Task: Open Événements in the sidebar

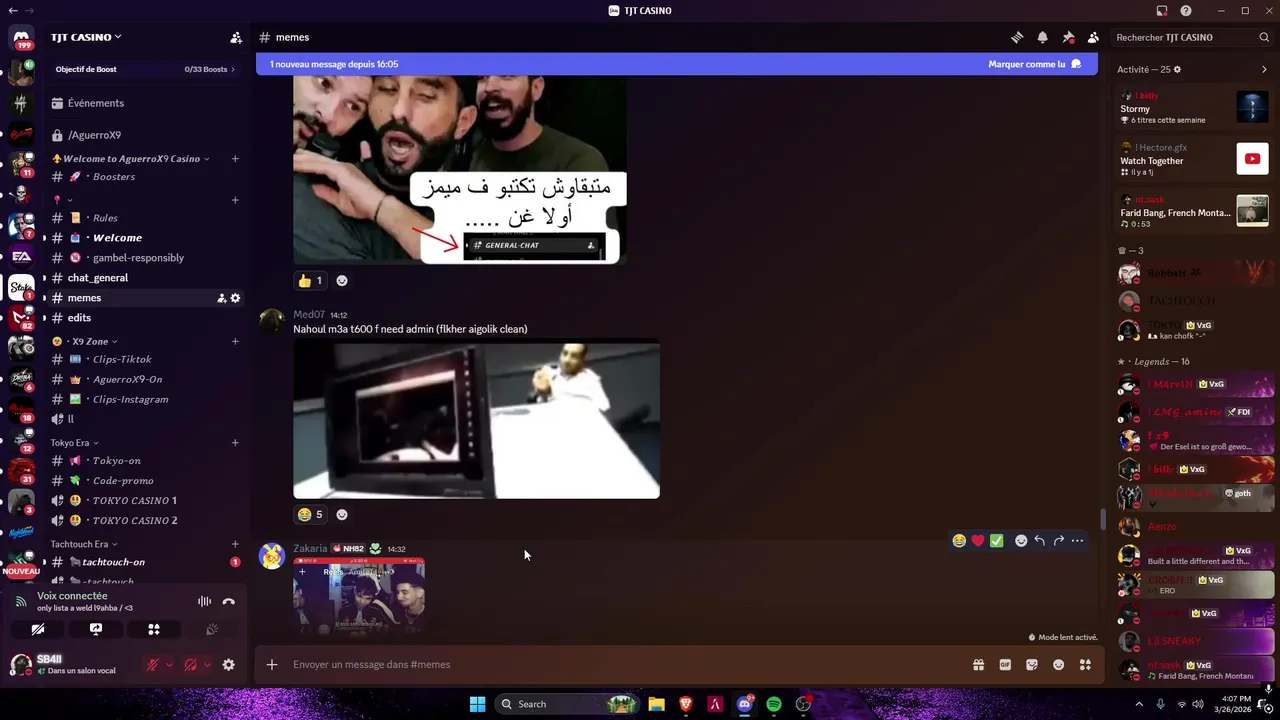Action: (95, 103)
